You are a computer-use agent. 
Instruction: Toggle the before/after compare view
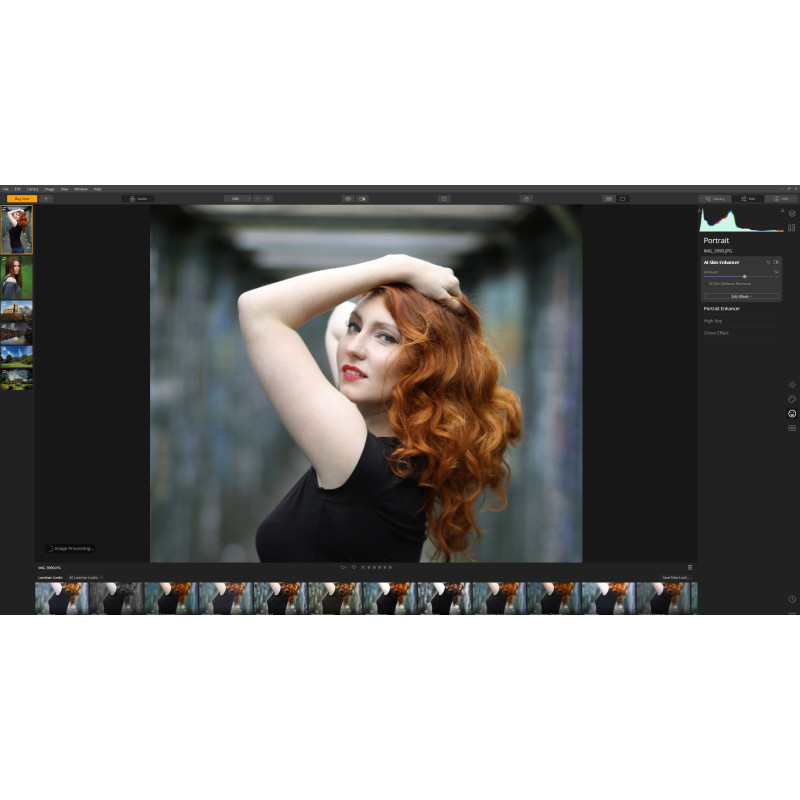pos(362,199)
